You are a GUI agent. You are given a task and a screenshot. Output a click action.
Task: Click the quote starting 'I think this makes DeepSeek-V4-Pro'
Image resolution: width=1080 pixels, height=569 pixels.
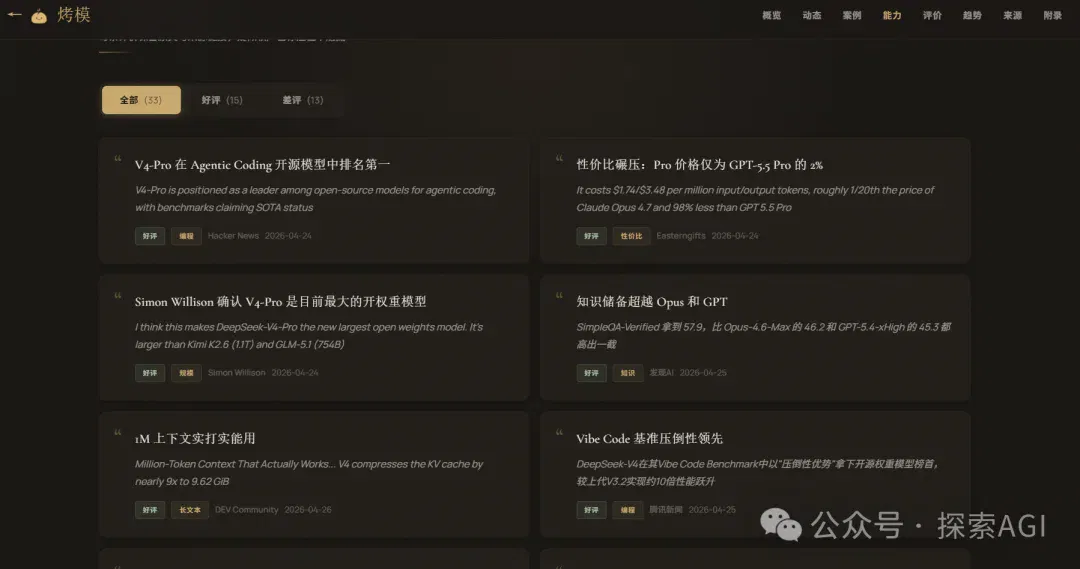click(309, 335)
